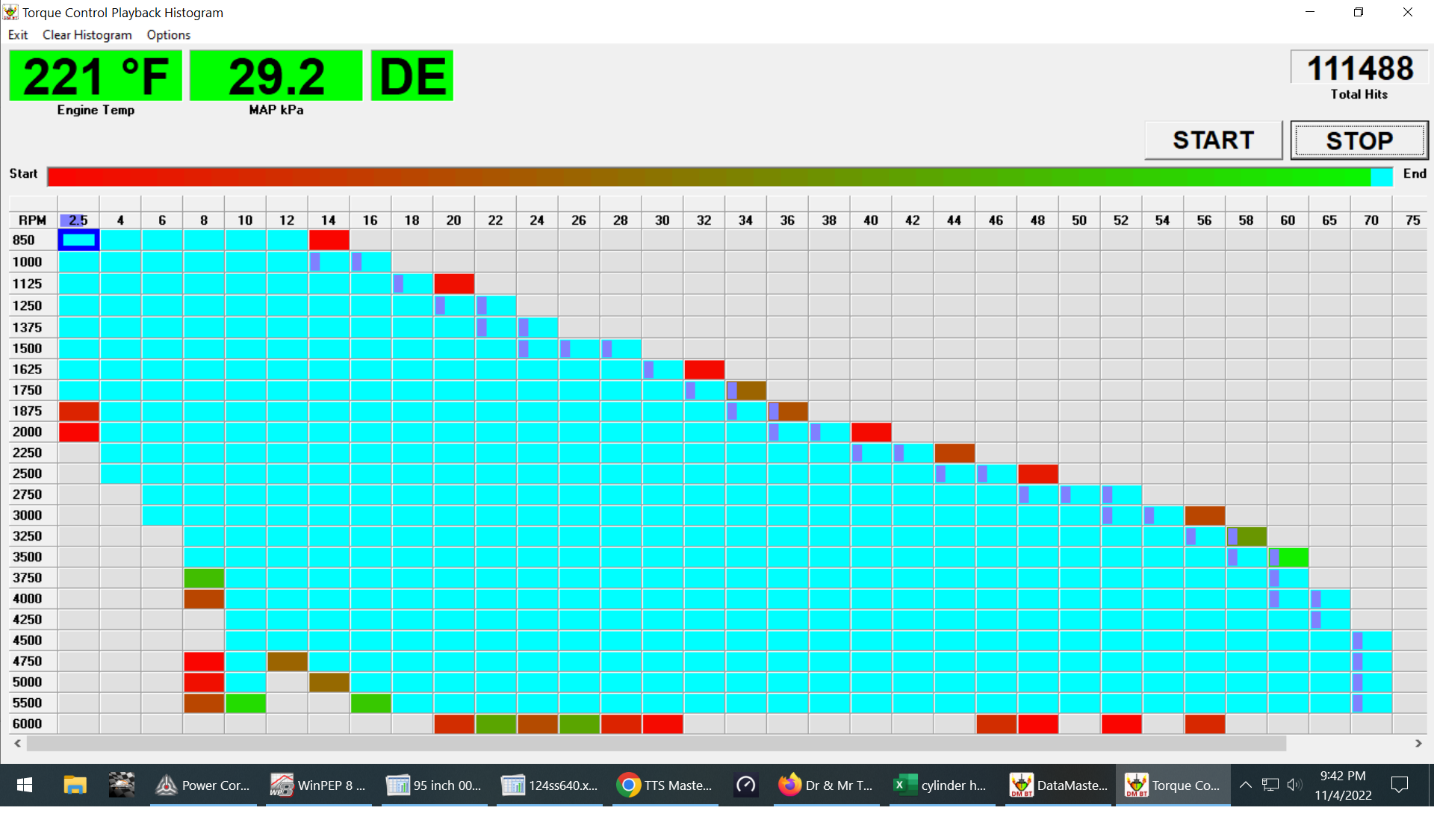Show hidden system tray icons
The width and height of the screenshot is (1434, 840).
point(1245,785)
